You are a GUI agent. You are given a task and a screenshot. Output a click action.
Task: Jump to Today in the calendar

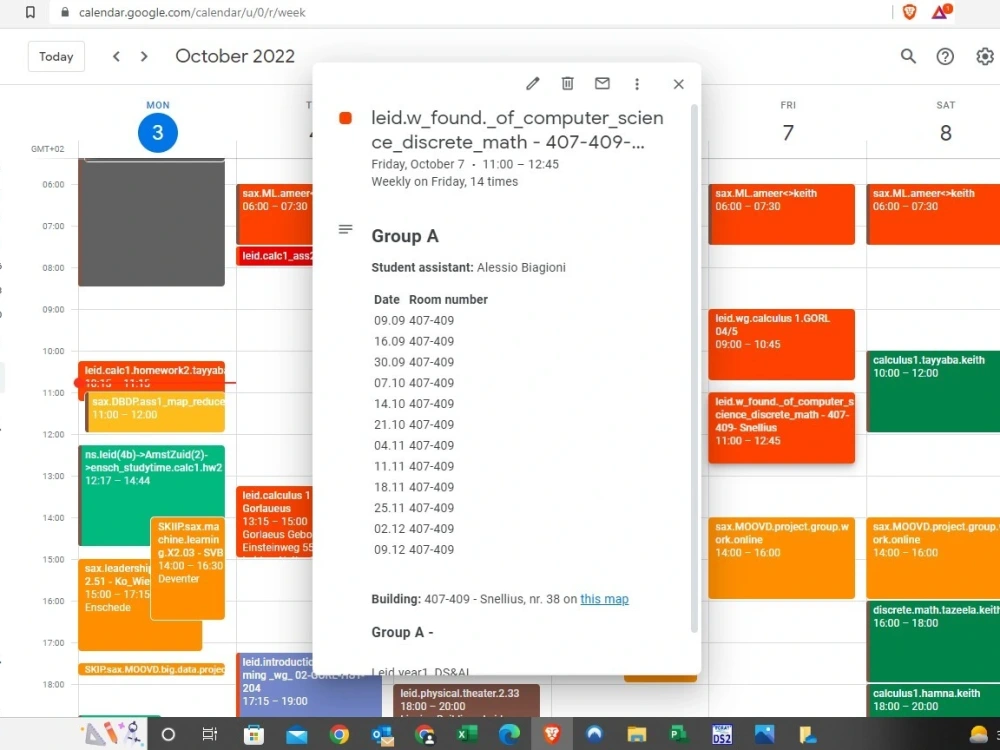point(56,56)
